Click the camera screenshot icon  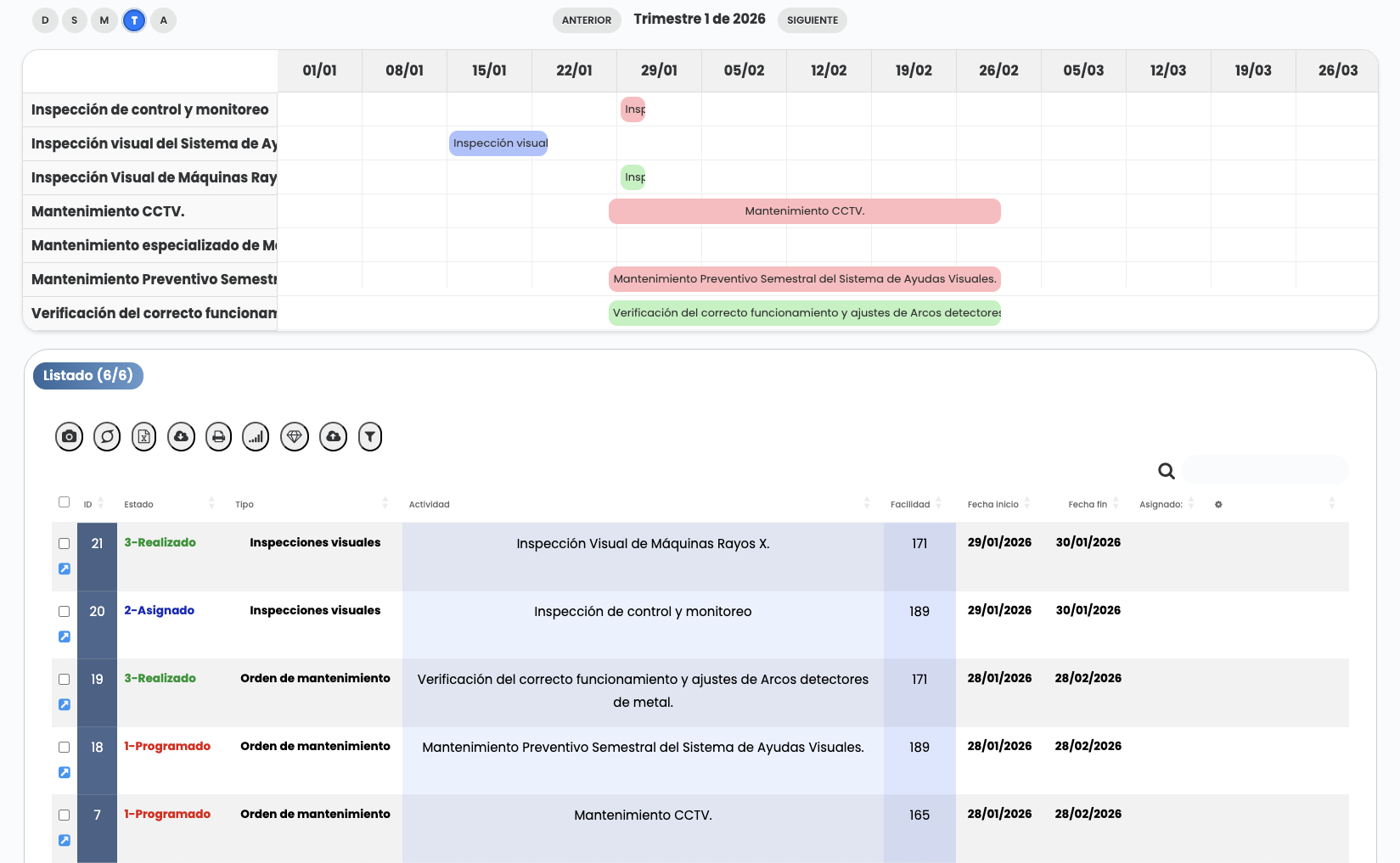coord(69,437)
